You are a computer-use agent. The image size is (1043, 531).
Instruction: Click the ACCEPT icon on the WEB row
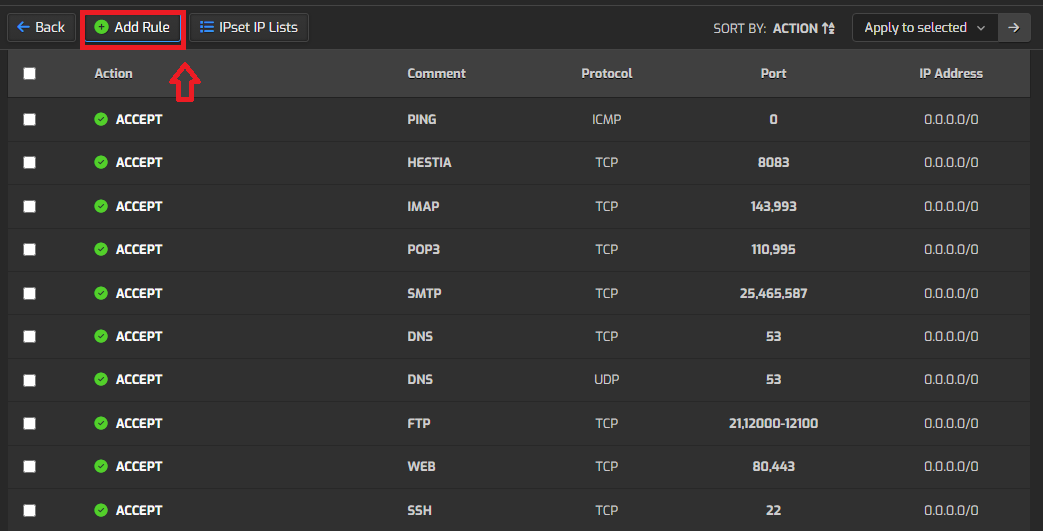(x=101, y=466)
